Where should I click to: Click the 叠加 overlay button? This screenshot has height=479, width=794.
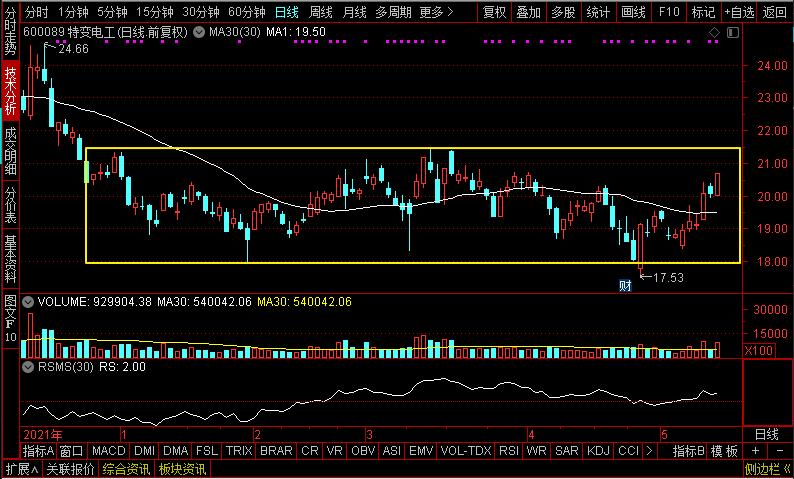point(529,12)
